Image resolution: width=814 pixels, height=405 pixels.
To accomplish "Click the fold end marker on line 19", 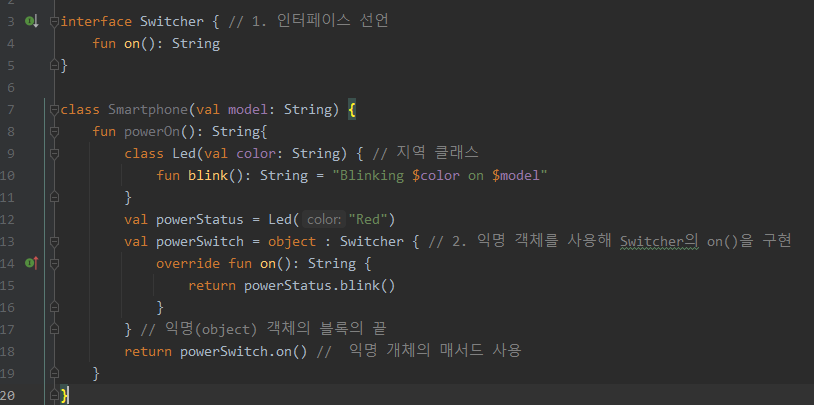I will [54, 373].
